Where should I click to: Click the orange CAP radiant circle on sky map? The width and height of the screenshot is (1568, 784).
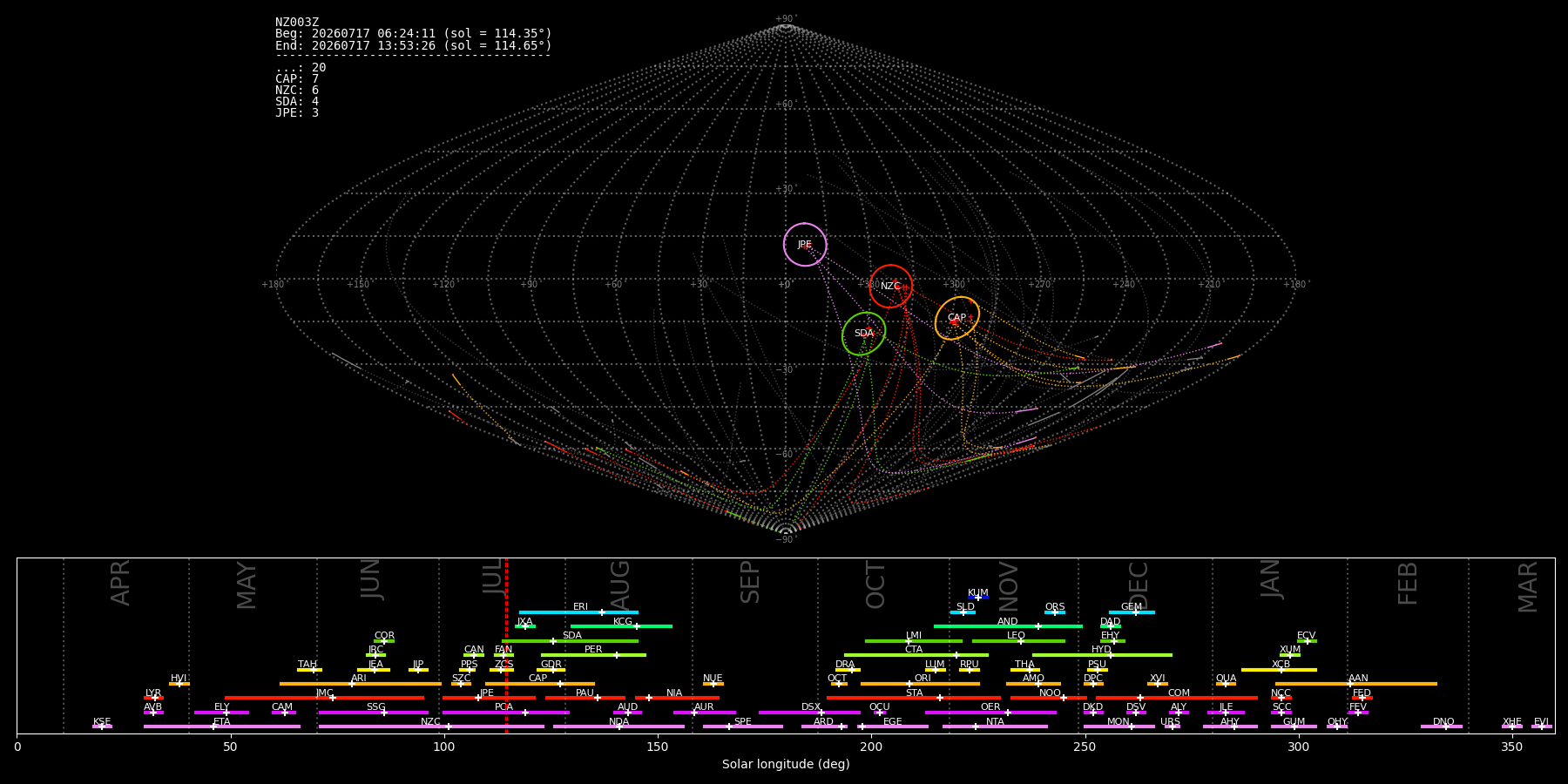tap(956, 318)
